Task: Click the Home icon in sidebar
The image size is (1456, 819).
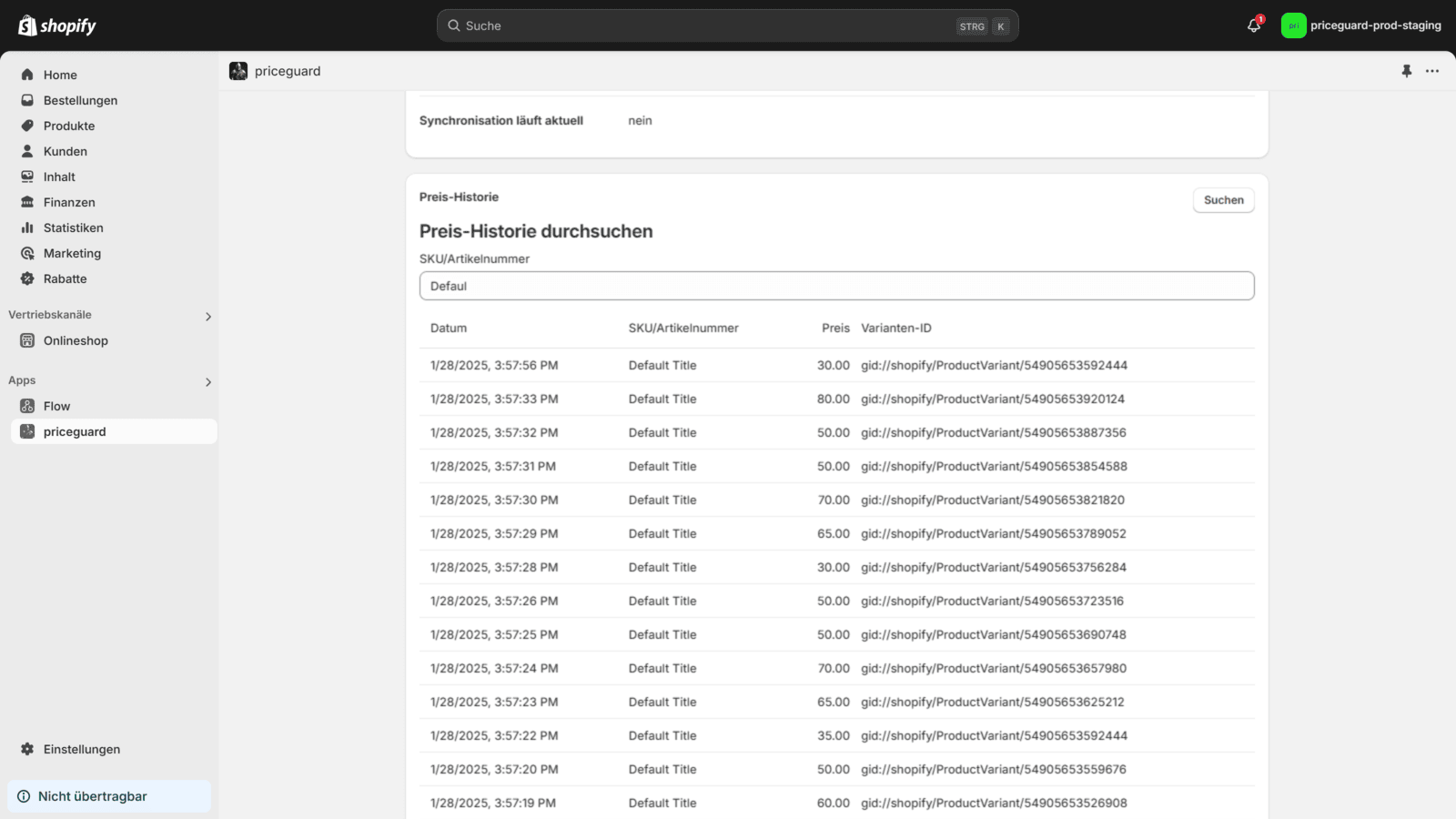Action: [27, 75]
